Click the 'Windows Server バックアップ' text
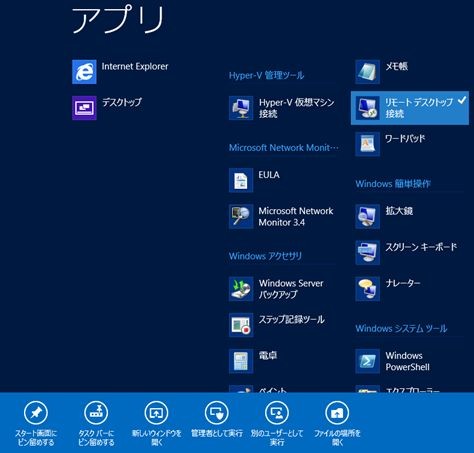Viewport: 474px width, 453px height. (291, 289)
